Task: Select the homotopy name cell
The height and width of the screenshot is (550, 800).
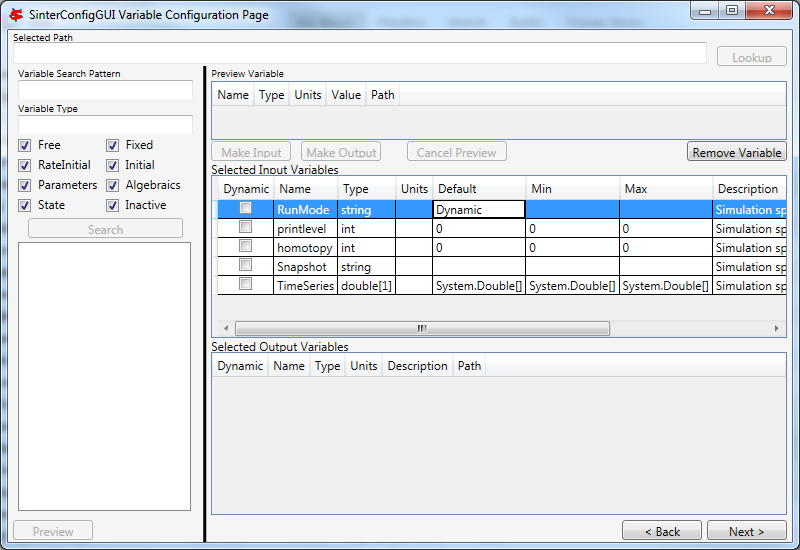Action: point(305,247)
